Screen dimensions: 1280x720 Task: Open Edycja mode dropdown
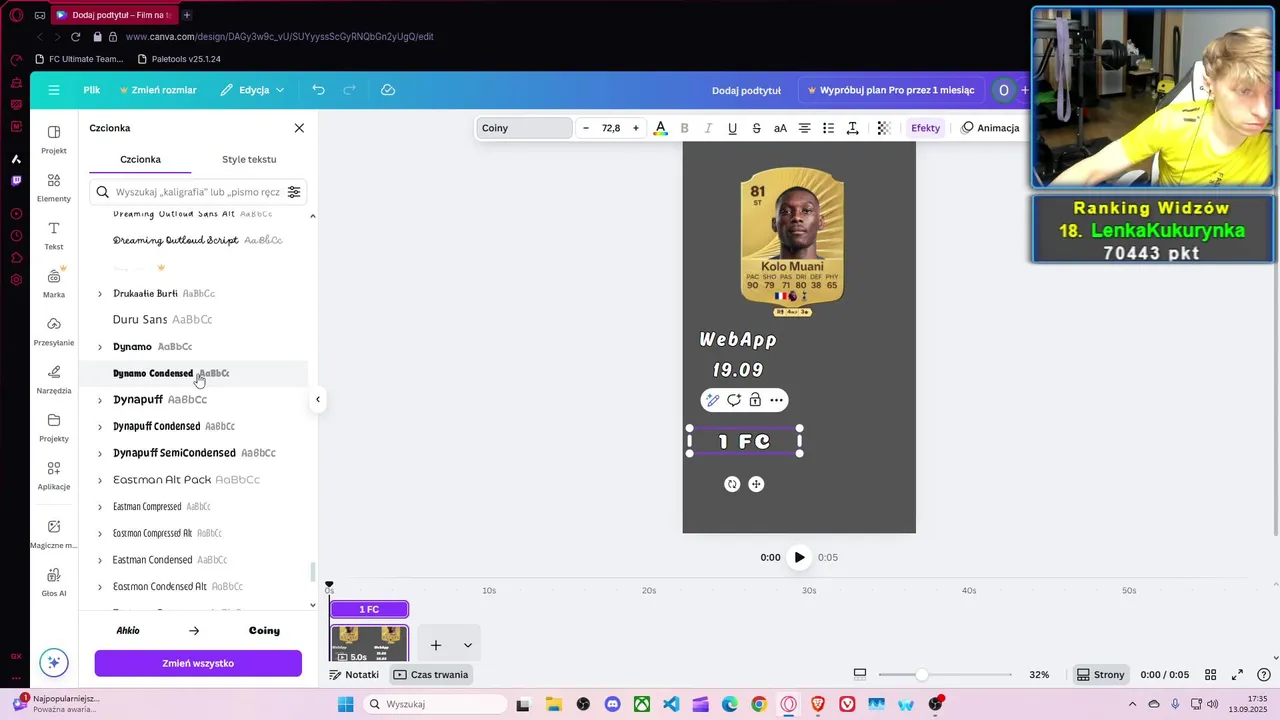click(x=253, y=90)
